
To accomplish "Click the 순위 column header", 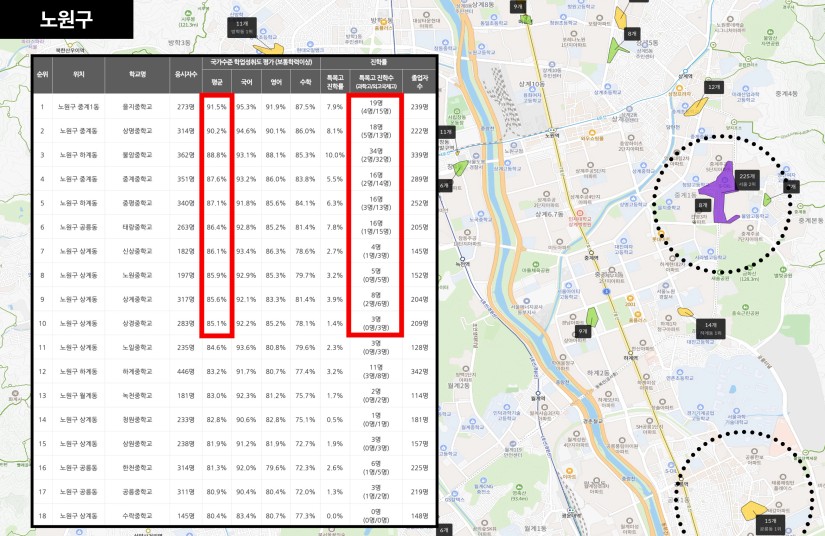I will (x=43, y=75).
